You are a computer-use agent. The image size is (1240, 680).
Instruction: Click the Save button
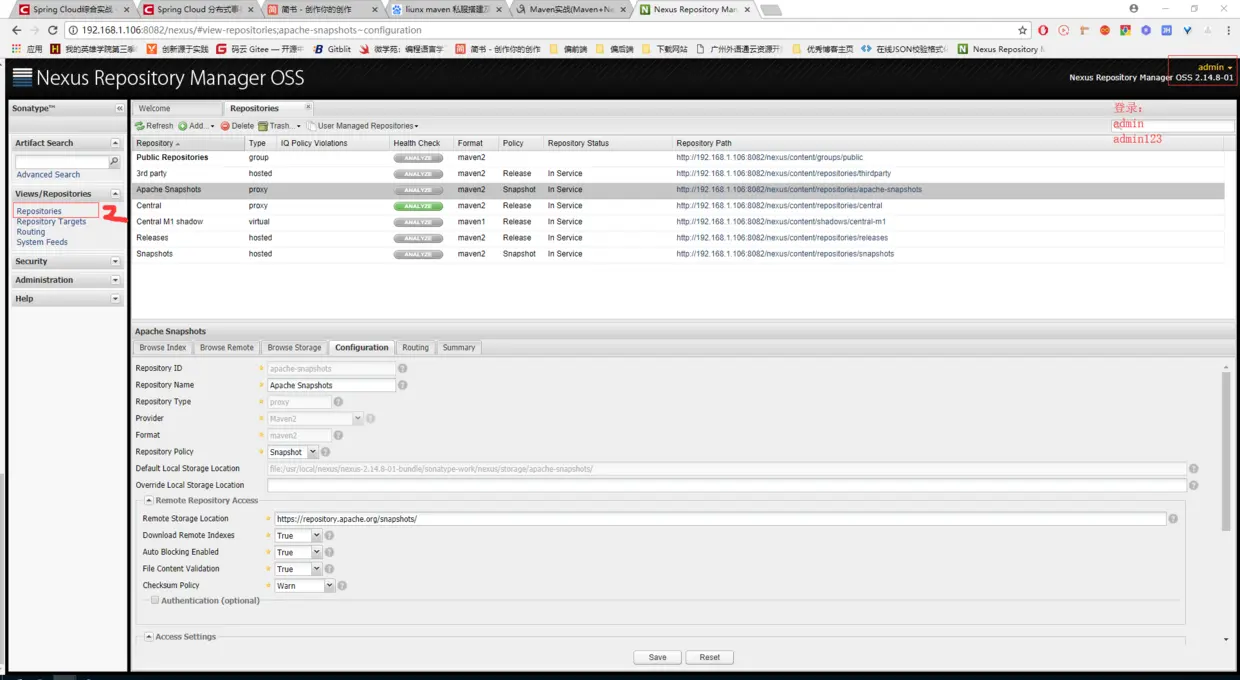(657, 657)
